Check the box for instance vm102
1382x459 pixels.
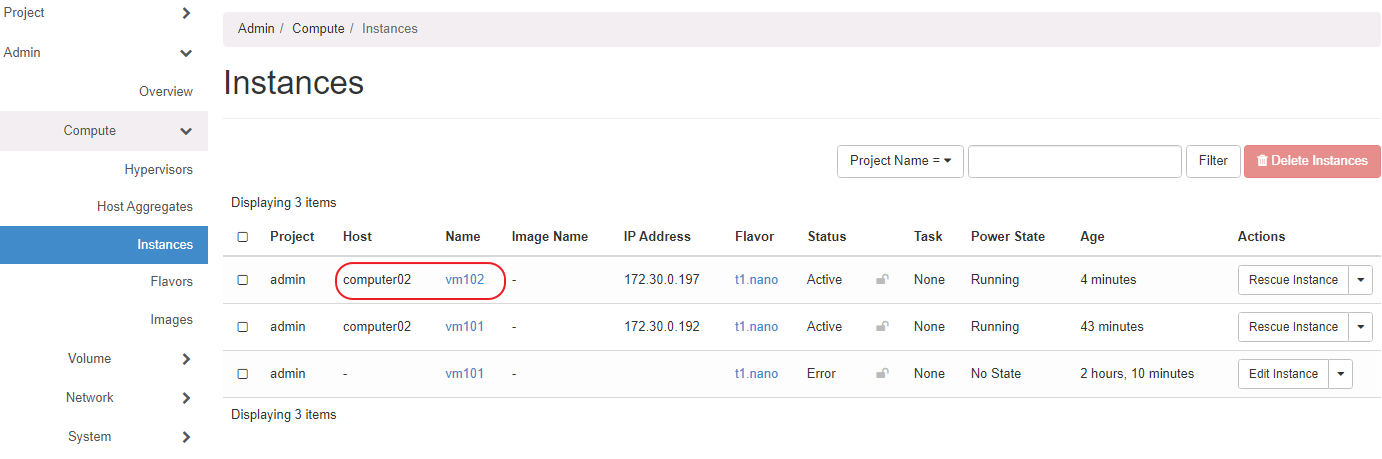[243, 280]
